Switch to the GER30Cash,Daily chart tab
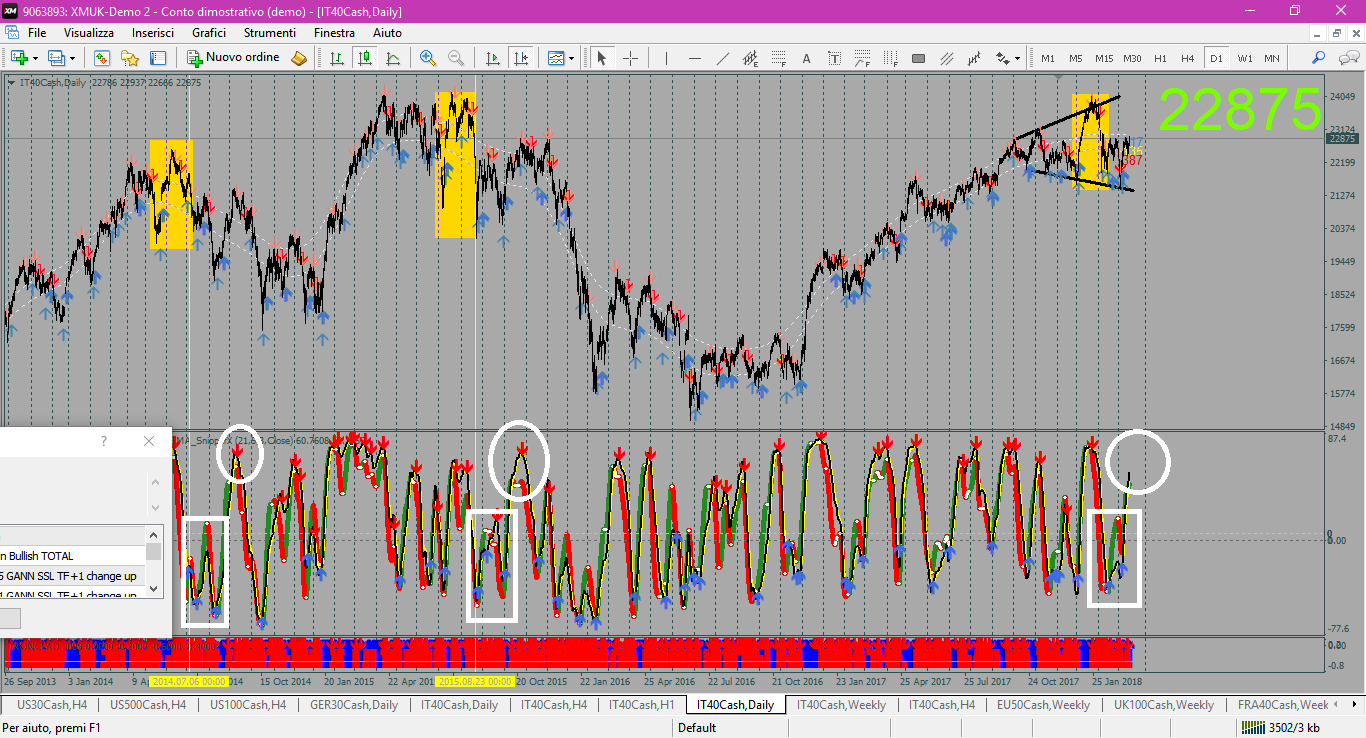This screenshot has width=1366, height=738. (x=354, y=705)
